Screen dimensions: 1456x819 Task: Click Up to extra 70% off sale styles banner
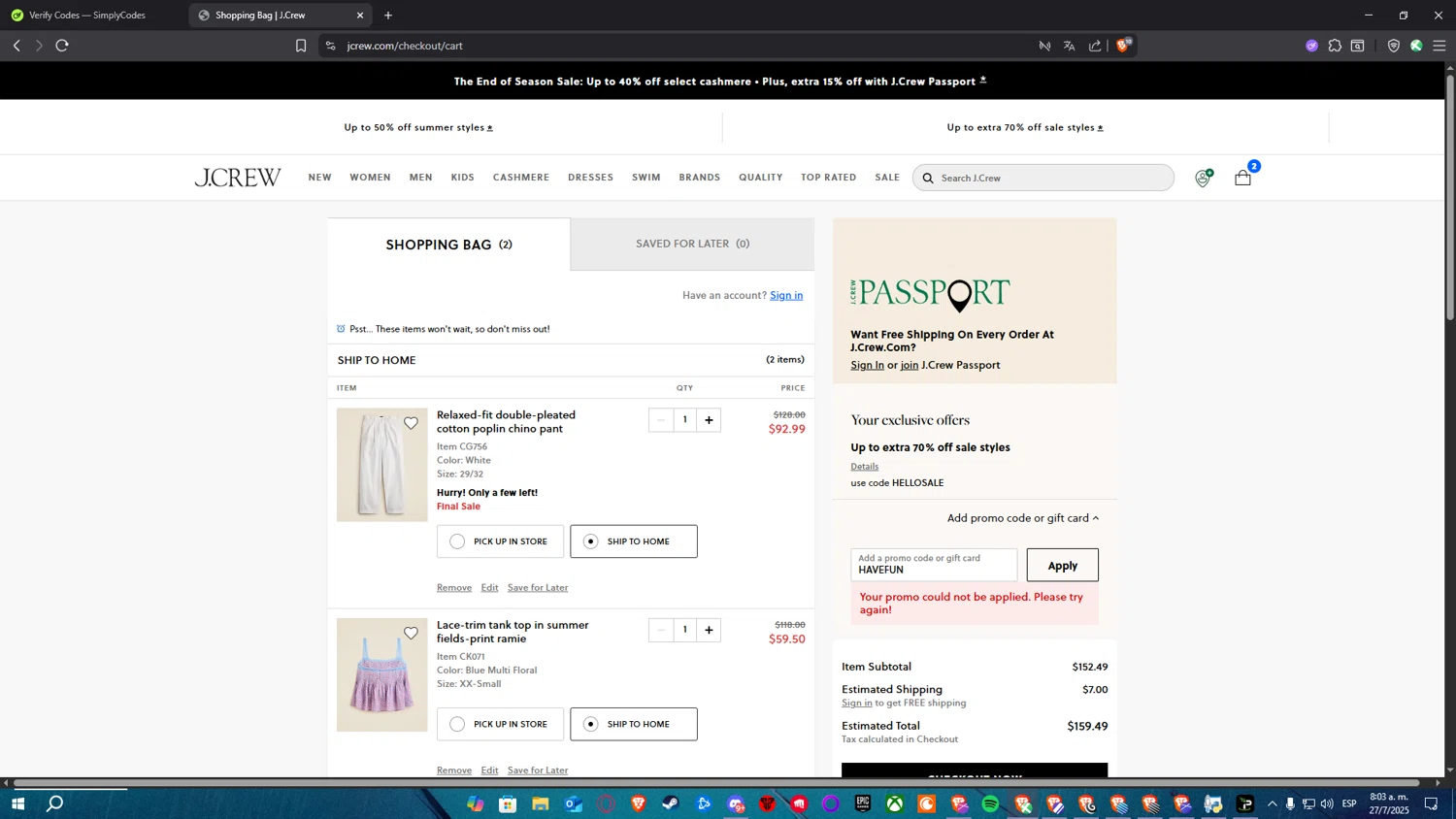click(1025, 127)
